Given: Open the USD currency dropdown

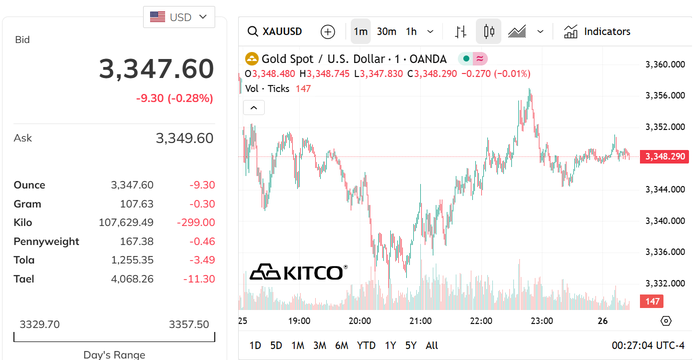Looking at the screenshot, I should coord(179,17).
